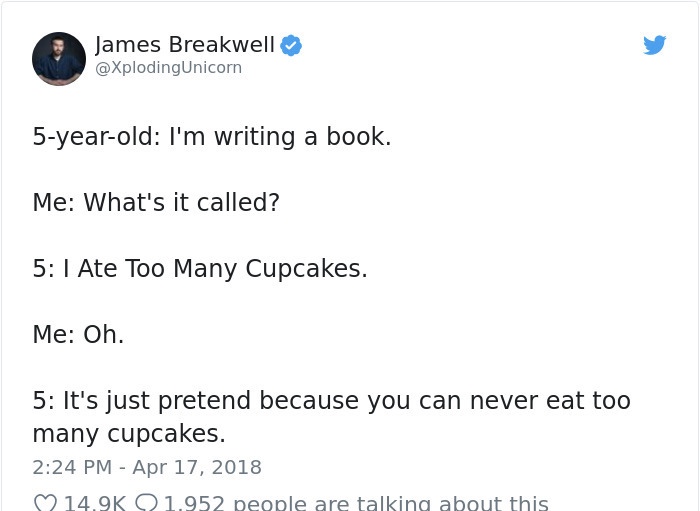Screen dimensions: 700x511
Task: Click the reply speech bubble icon
Action: click(146, 503)
